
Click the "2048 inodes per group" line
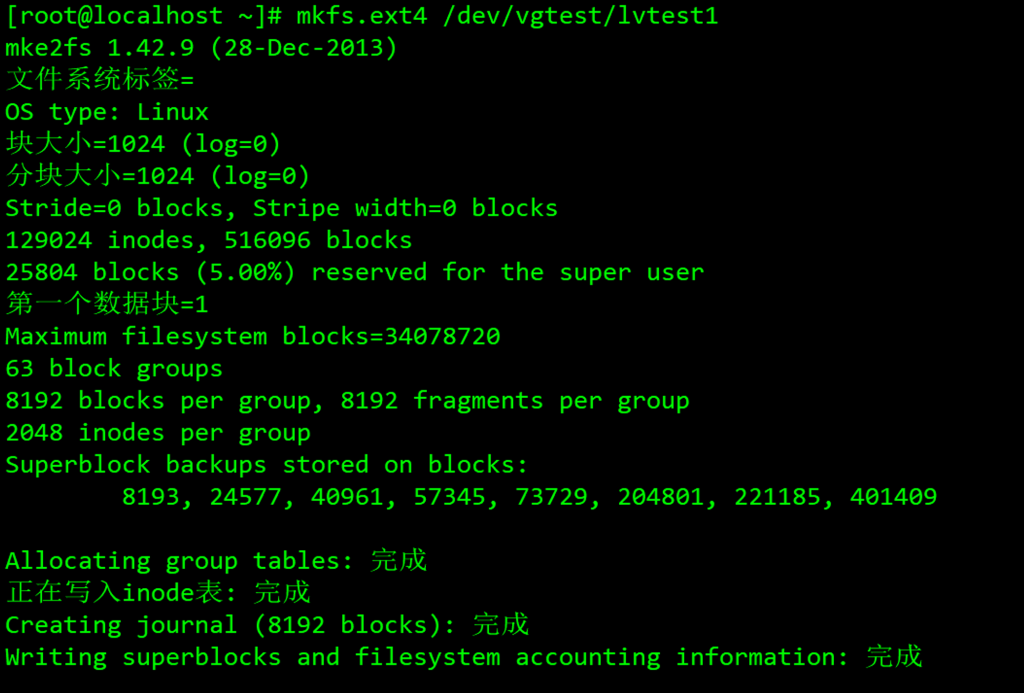click(x=158, y=433)
